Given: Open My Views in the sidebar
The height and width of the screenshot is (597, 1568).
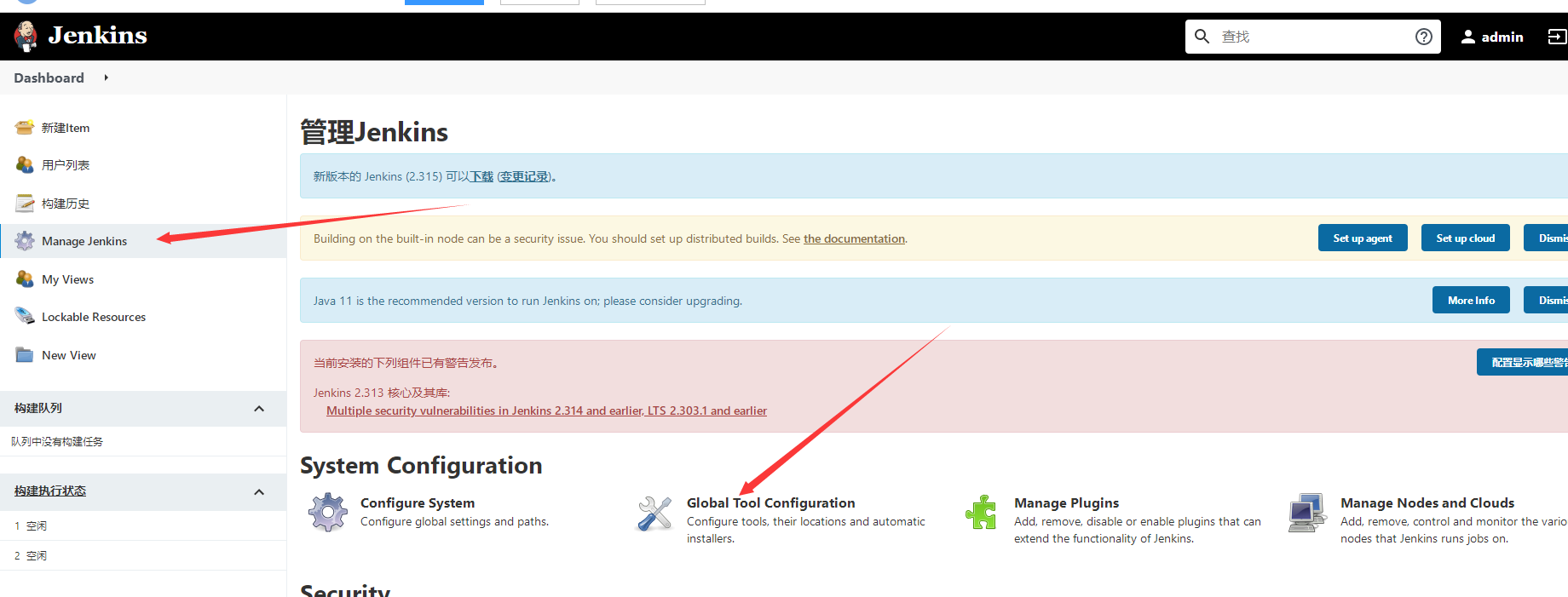Looking at the screenshot, I should coord(67,279).
